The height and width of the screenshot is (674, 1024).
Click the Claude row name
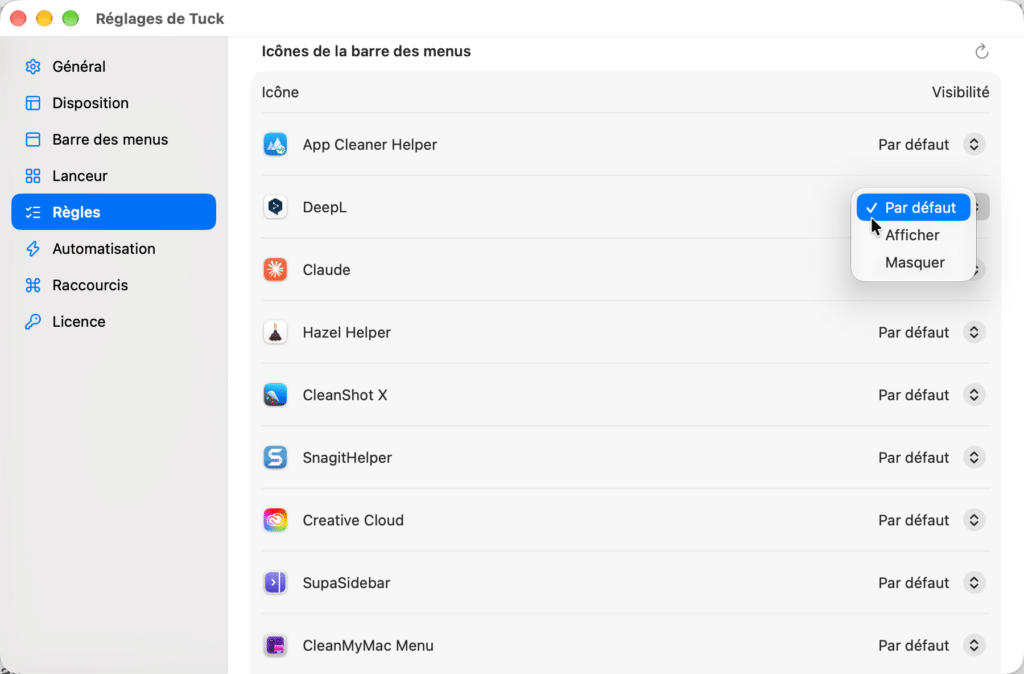pyautogui.click(x=327, y=270)
